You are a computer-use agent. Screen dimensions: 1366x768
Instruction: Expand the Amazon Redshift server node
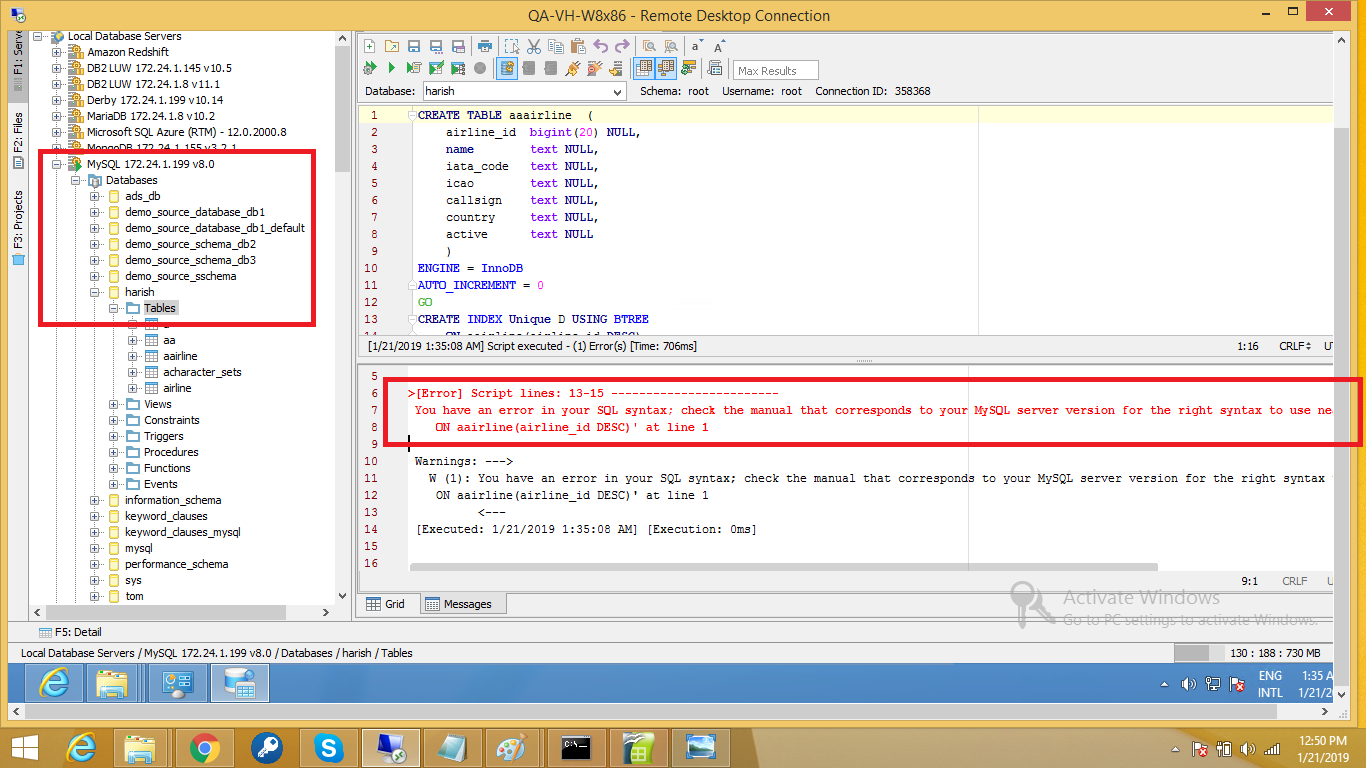(56, 52)
